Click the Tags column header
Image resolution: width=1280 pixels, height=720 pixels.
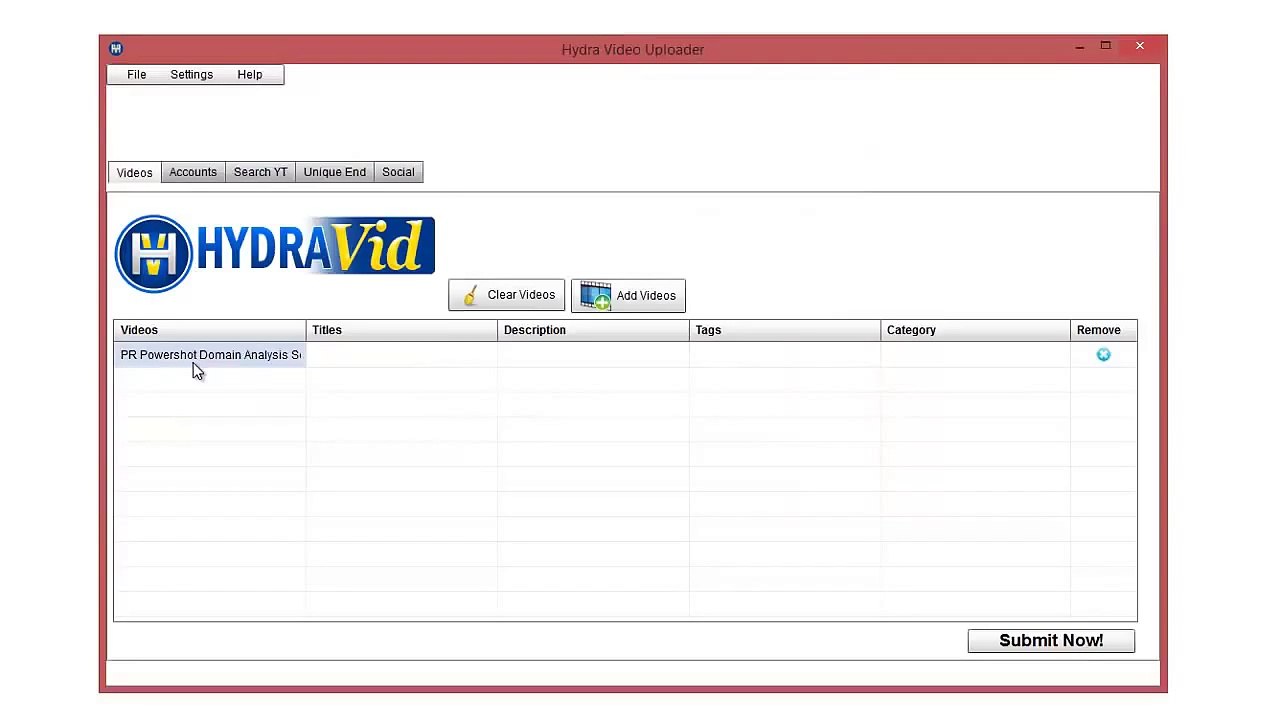click(785, 330)
